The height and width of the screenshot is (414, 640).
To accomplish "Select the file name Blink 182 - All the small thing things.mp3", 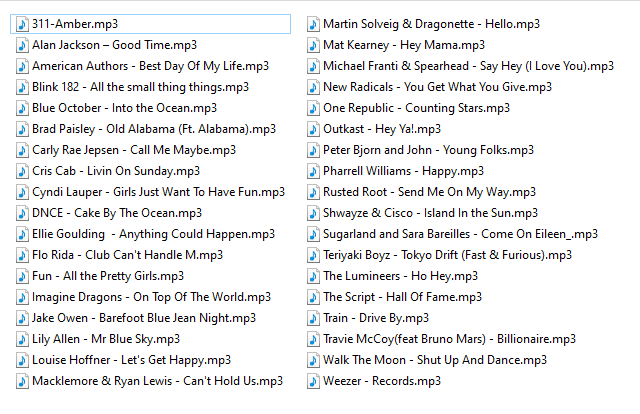I will coord(140,87).
